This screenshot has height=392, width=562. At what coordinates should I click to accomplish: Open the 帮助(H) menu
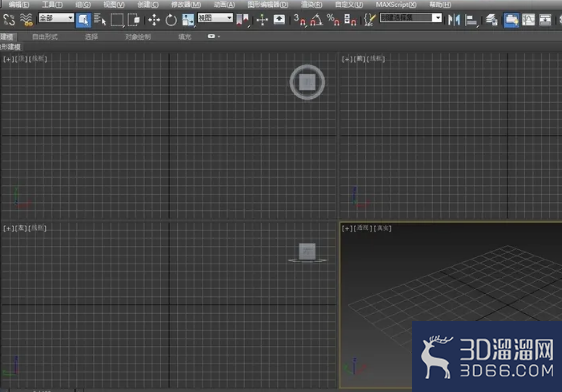click(x=440, y=5)
